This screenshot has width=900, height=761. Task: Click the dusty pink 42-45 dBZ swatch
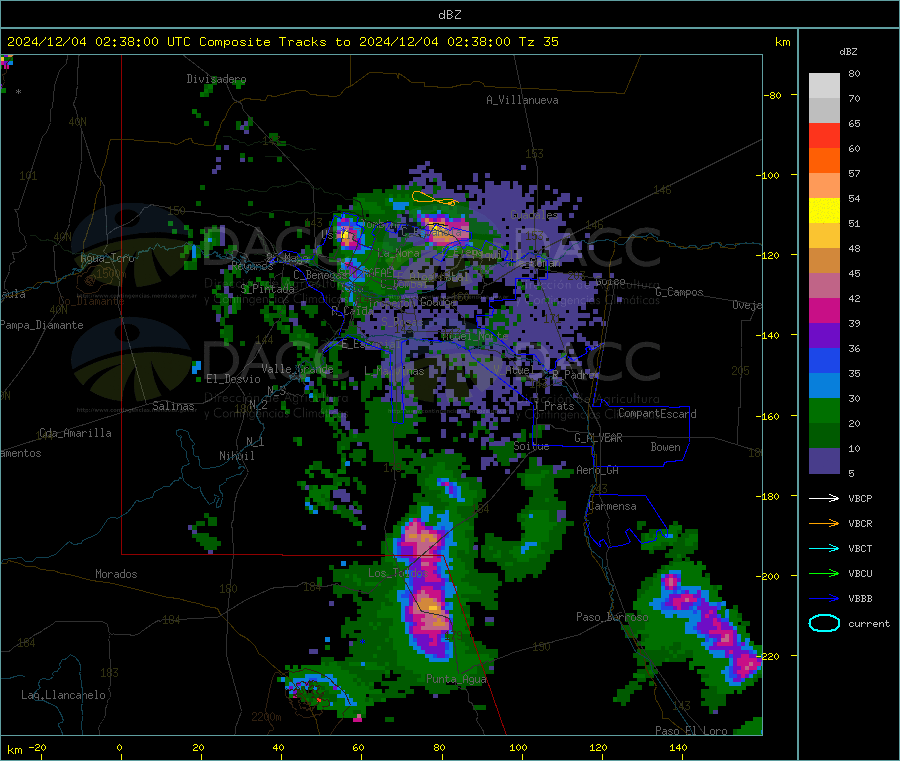click(824, 286)
